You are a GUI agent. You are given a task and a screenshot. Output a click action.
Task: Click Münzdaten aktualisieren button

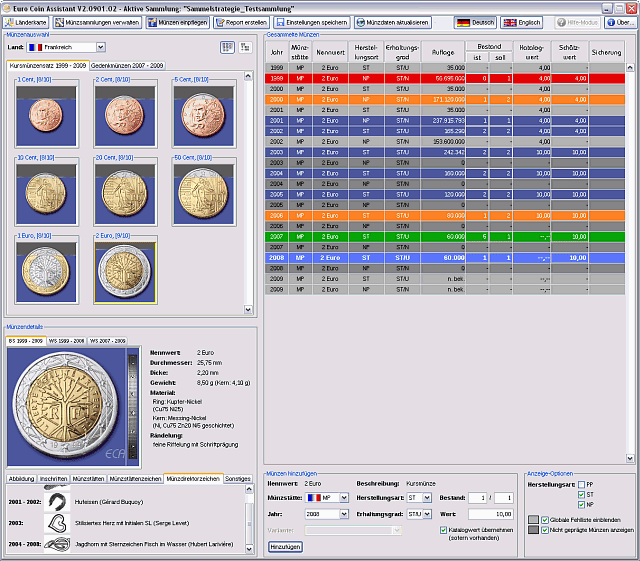[x=393, y=22]
